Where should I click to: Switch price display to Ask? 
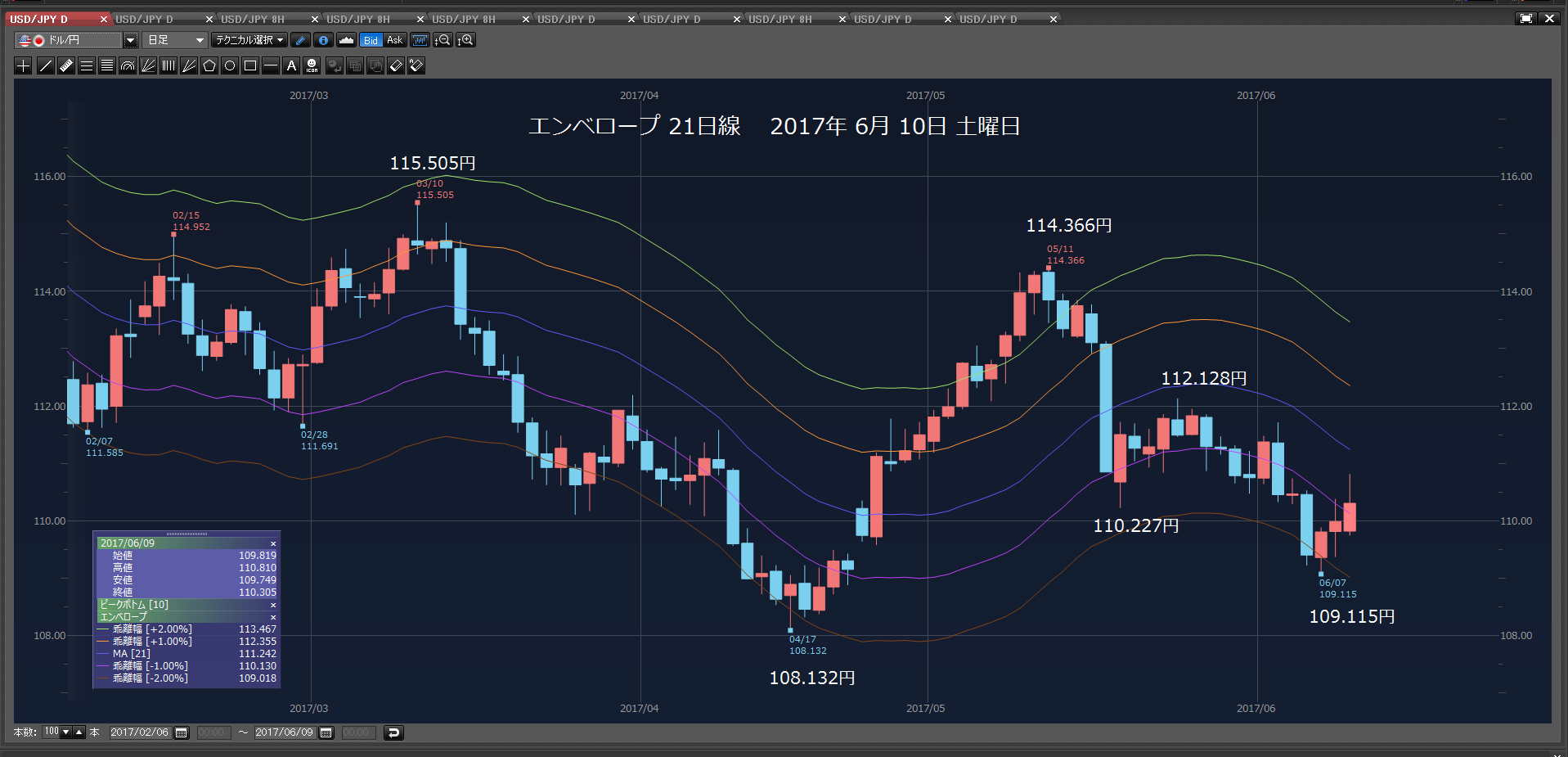coord(394,40)
